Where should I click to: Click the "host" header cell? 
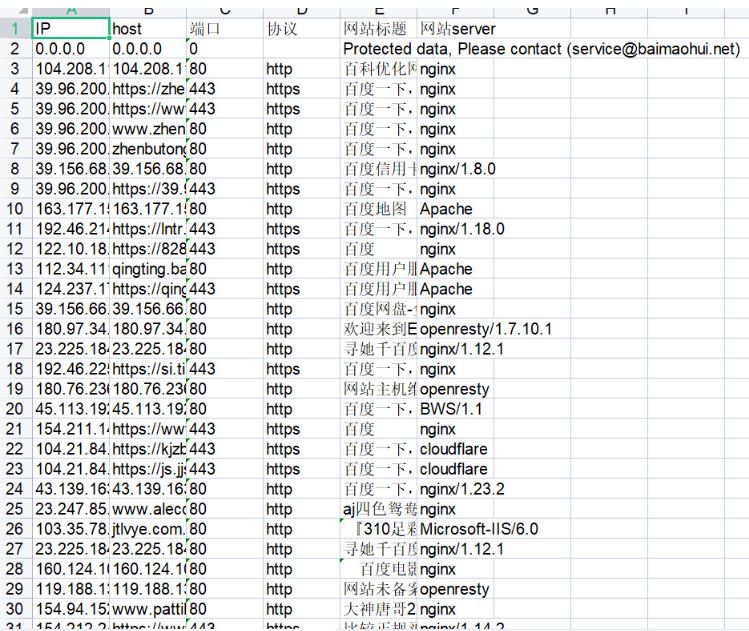(x=148, y=29)
